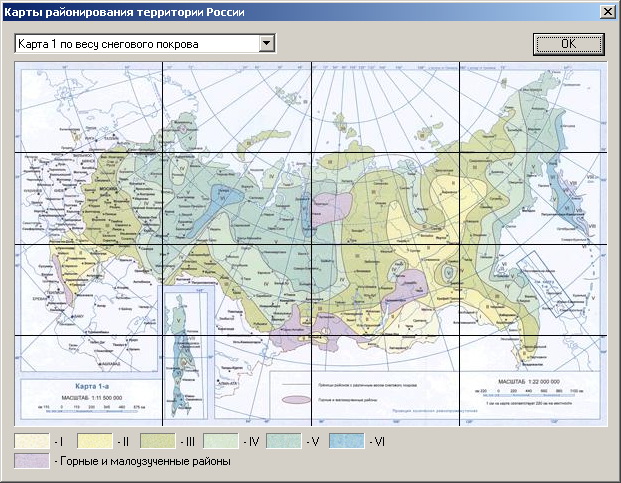Pick the zone V teal color swatch

coord(284,441)
